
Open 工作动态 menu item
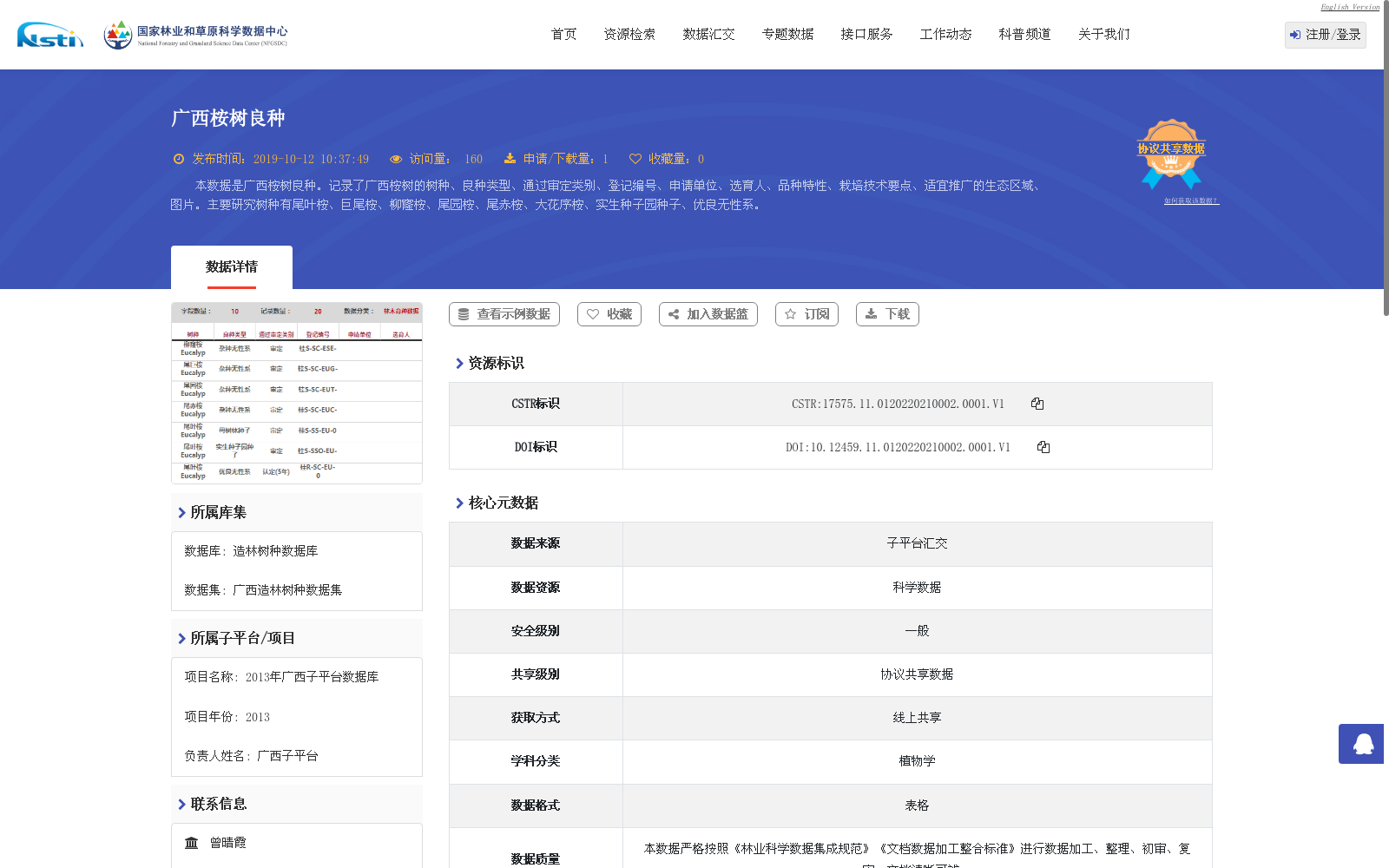pyautogui.click(x=946, y=34)
